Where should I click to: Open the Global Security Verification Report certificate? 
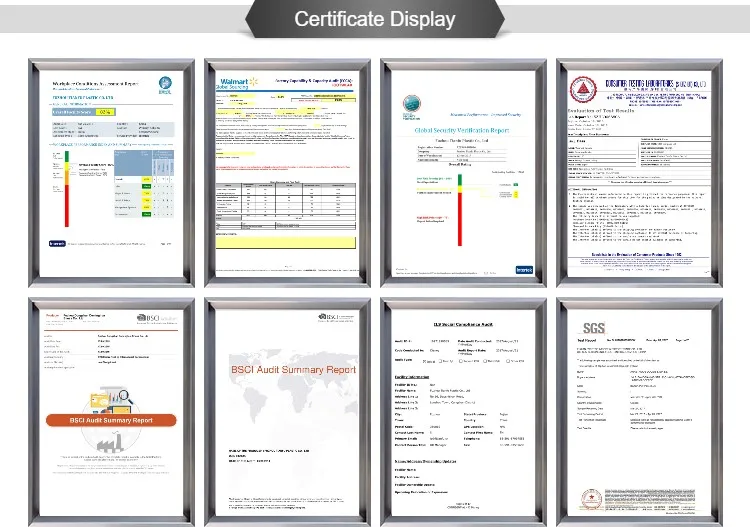point(463,173)
